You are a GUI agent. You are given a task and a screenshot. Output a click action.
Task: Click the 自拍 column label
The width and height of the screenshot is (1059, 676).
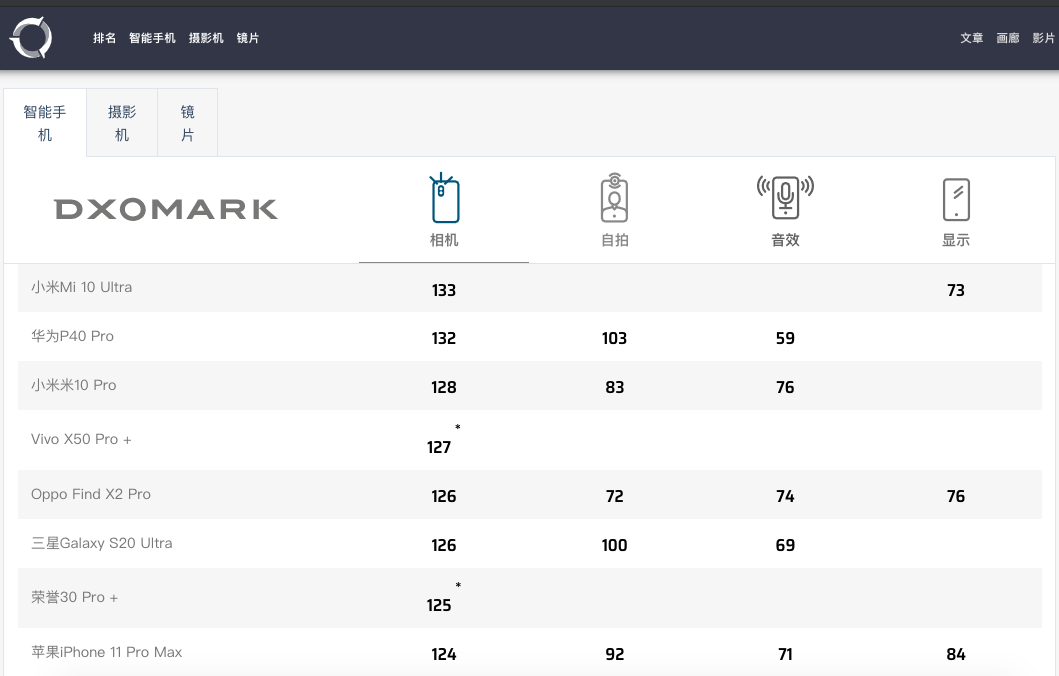point(615,240)
